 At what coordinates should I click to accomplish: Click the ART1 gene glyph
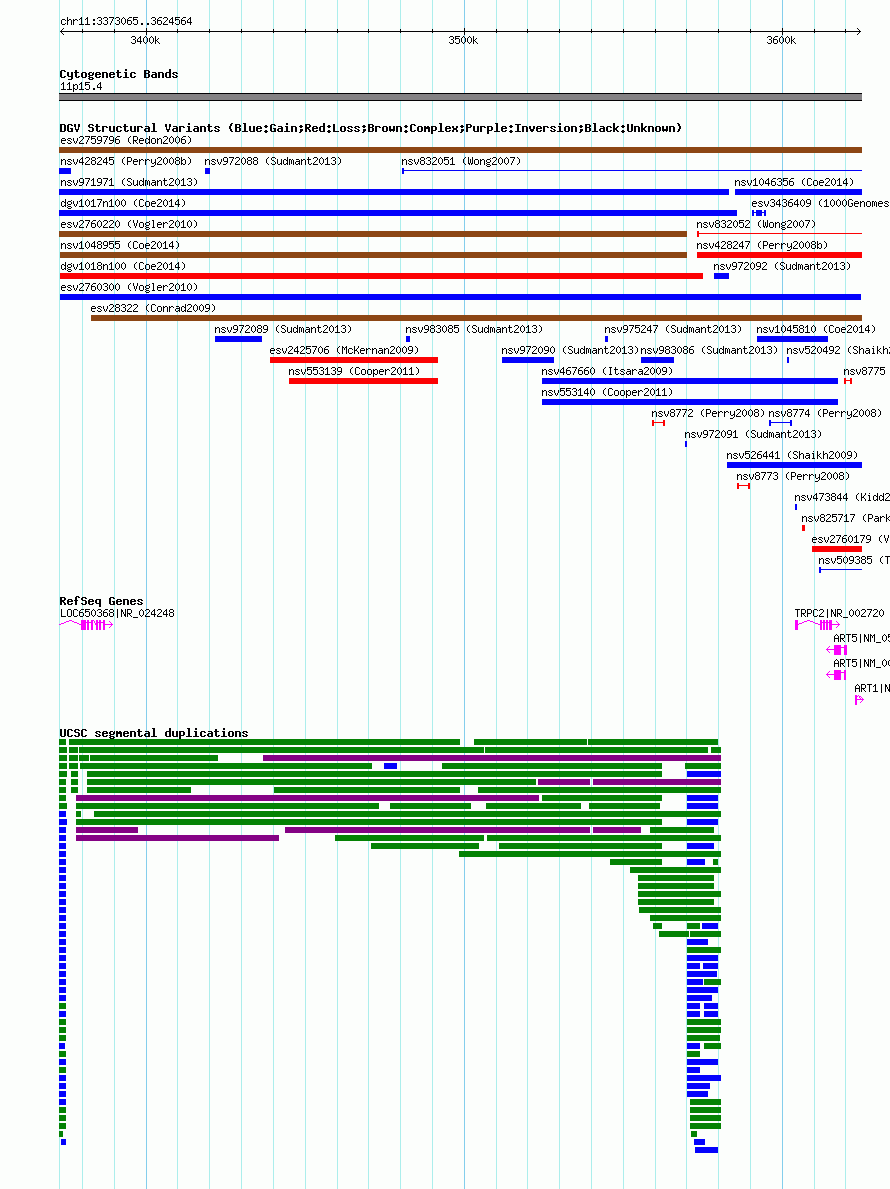click(859, 700)
